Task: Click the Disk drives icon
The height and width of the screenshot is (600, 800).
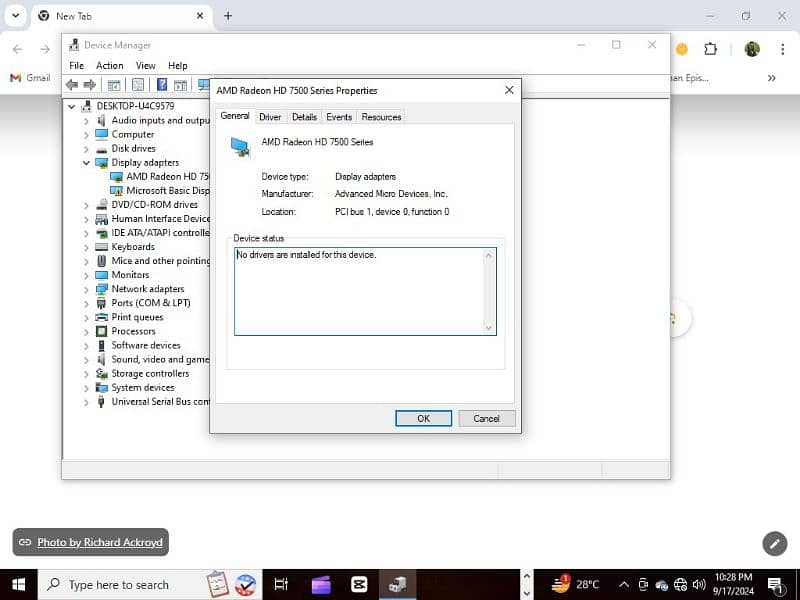Action: tap(102, 149)
